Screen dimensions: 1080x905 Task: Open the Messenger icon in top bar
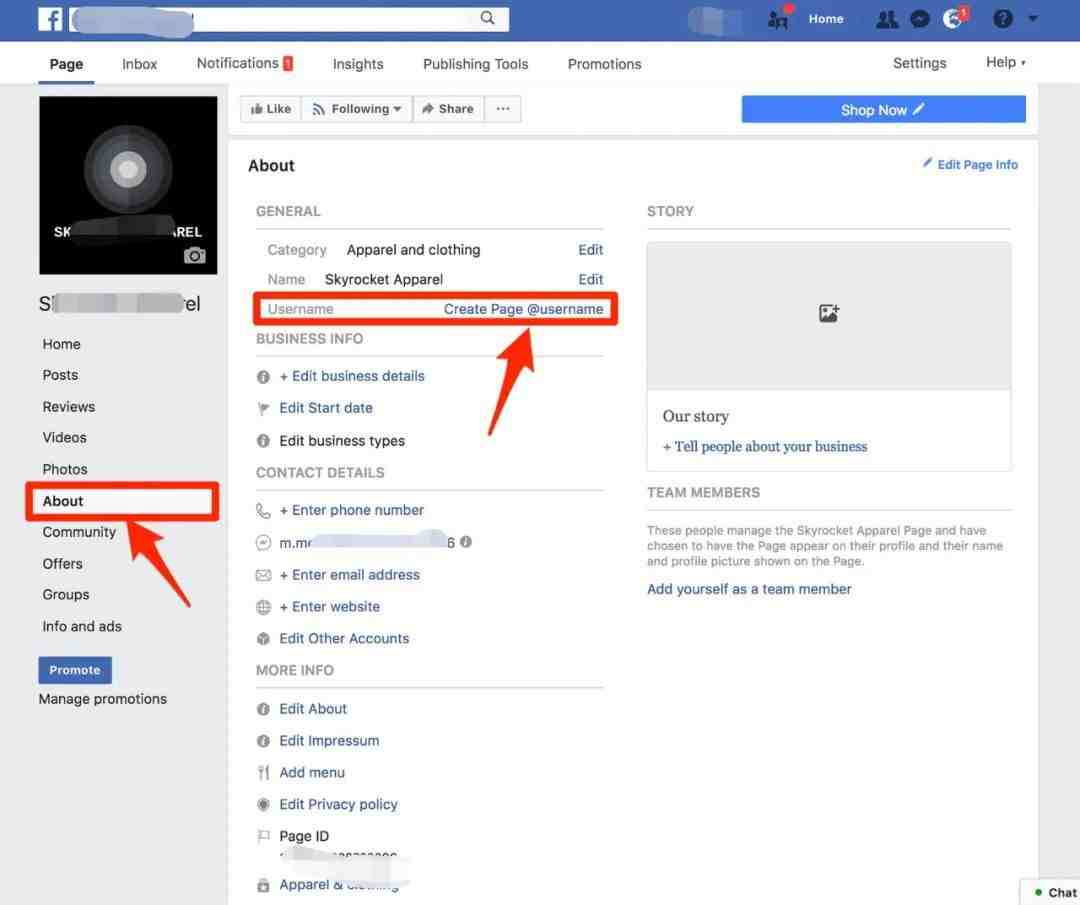(920, 19)
